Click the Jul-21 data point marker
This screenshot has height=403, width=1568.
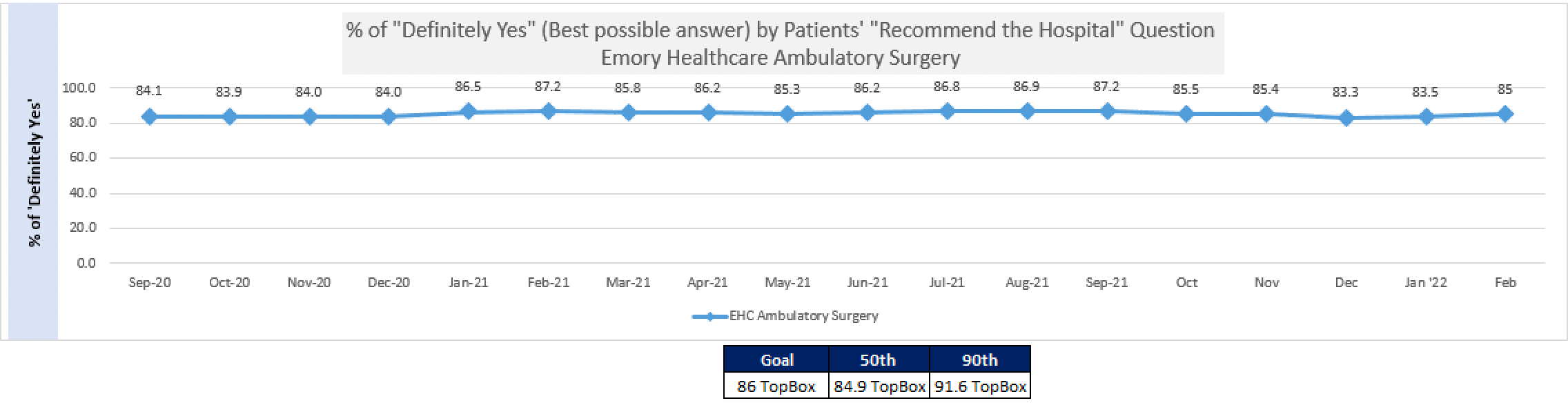coord(947,111)
